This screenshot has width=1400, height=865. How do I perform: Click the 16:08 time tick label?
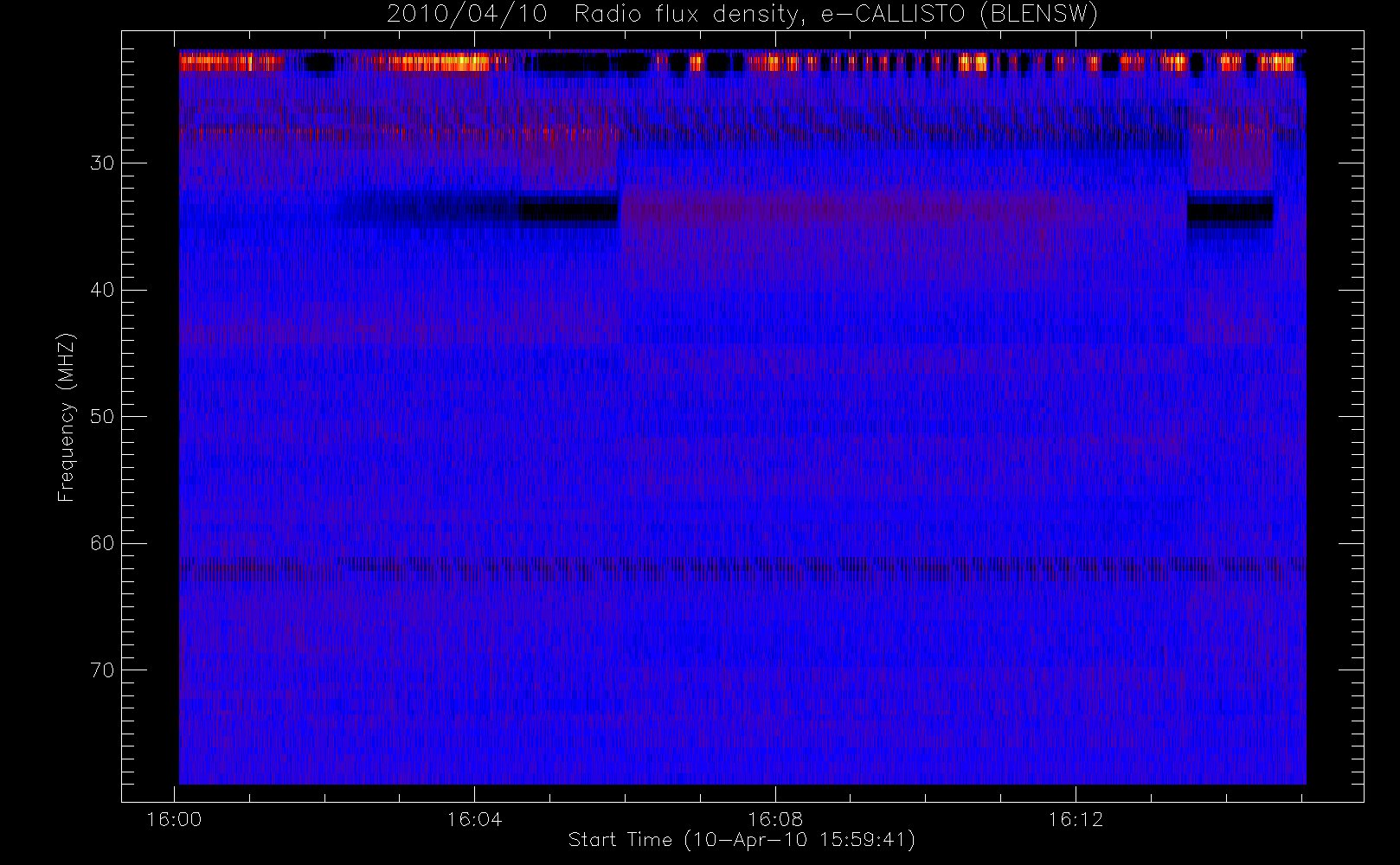point(775,818)
